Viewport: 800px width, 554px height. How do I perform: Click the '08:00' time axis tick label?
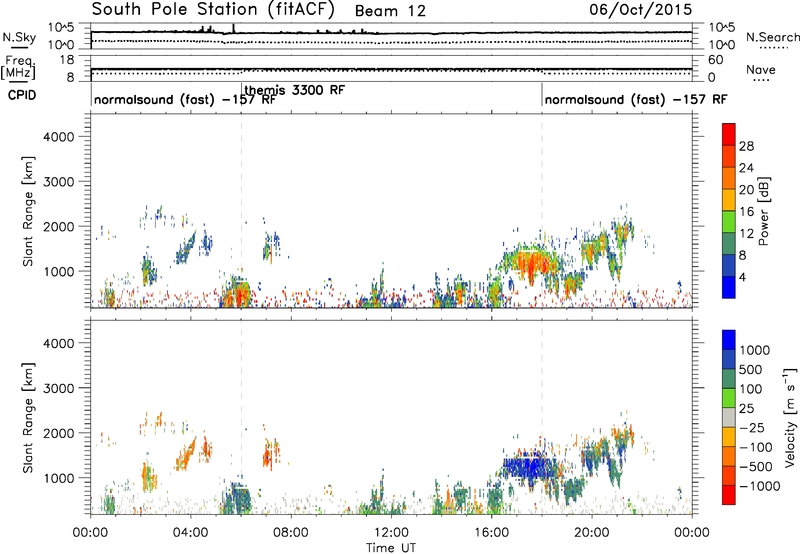pyautogui.click(x=291, y=533)
